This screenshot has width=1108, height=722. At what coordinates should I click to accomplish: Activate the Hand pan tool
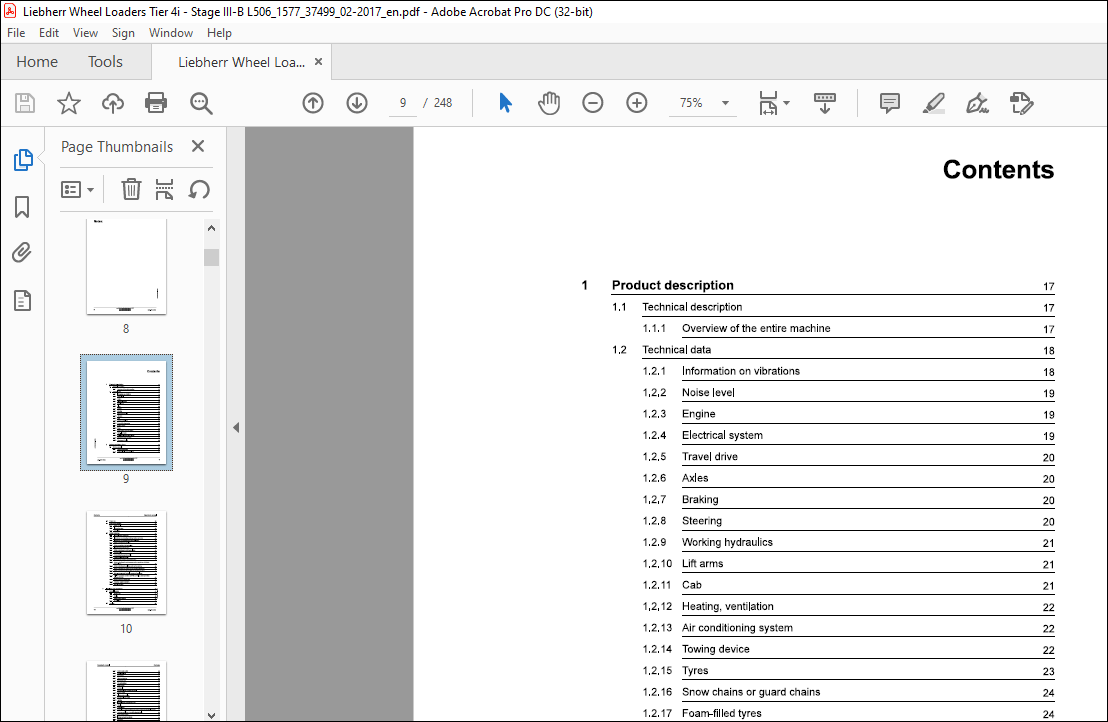point(548,103)
